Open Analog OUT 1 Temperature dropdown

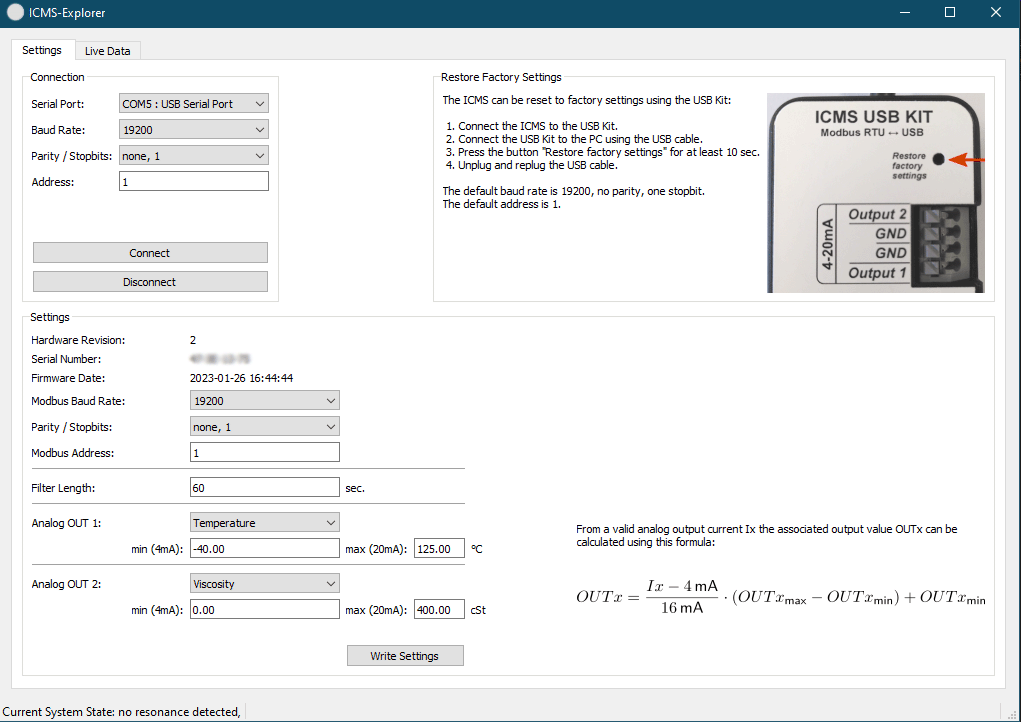pyautogui.click(x=265, y=523)
